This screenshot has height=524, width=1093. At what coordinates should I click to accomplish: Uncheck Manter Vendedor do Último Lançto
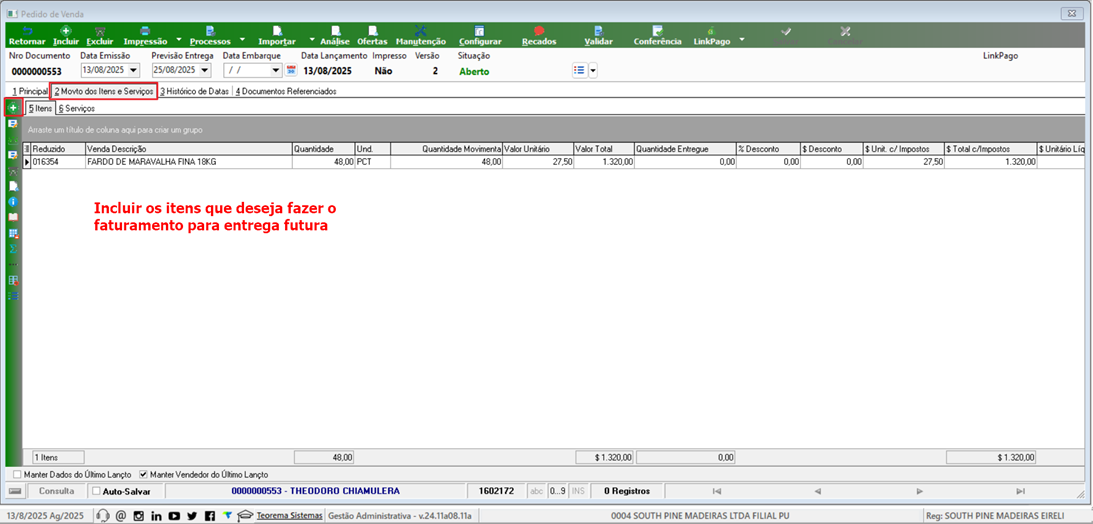(144, 474)
